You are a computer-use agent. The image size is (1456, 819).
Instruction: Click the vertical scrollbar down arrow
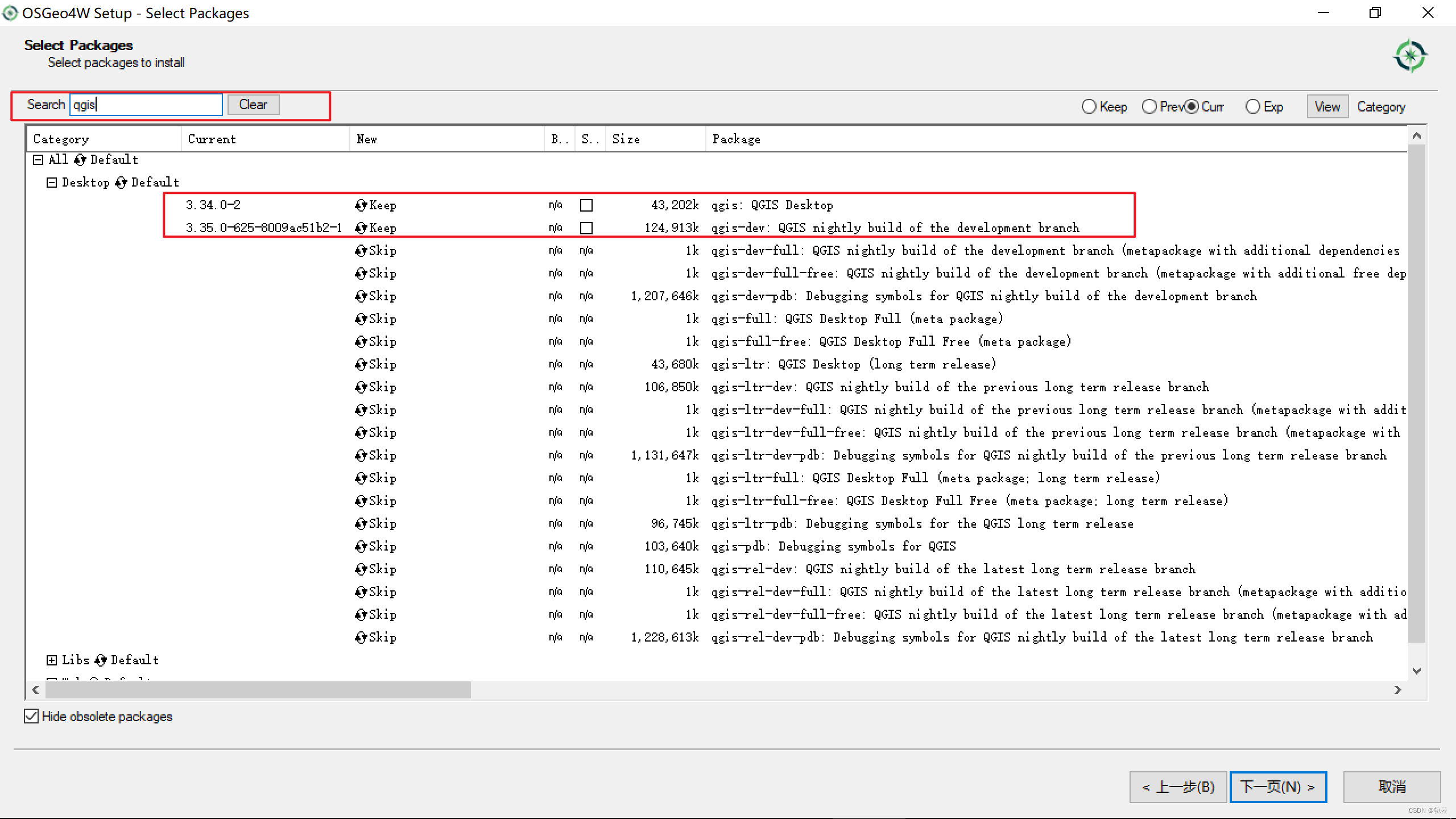pos(1417,671)
